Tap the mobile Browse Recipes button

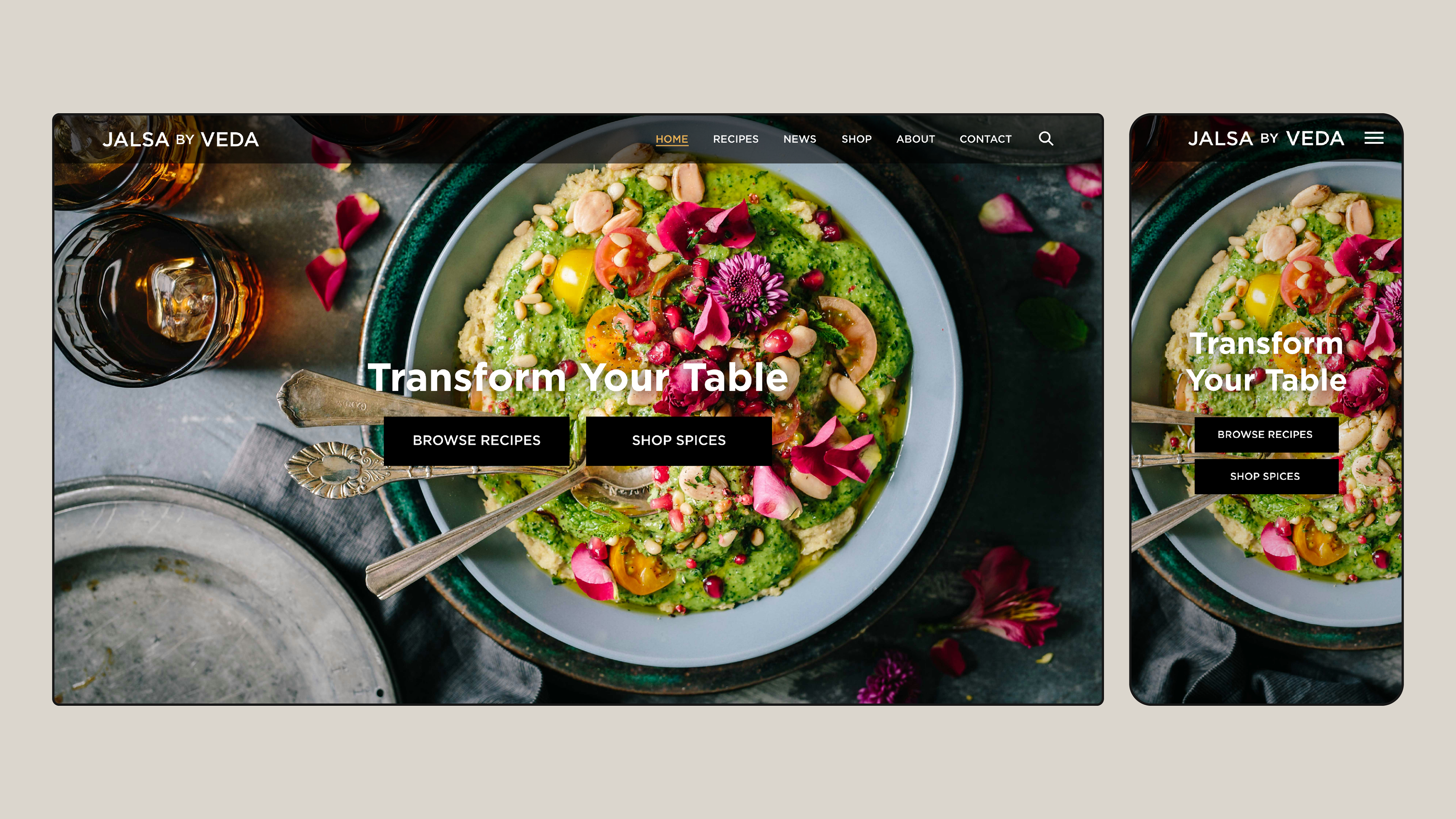click(1266, 435)
